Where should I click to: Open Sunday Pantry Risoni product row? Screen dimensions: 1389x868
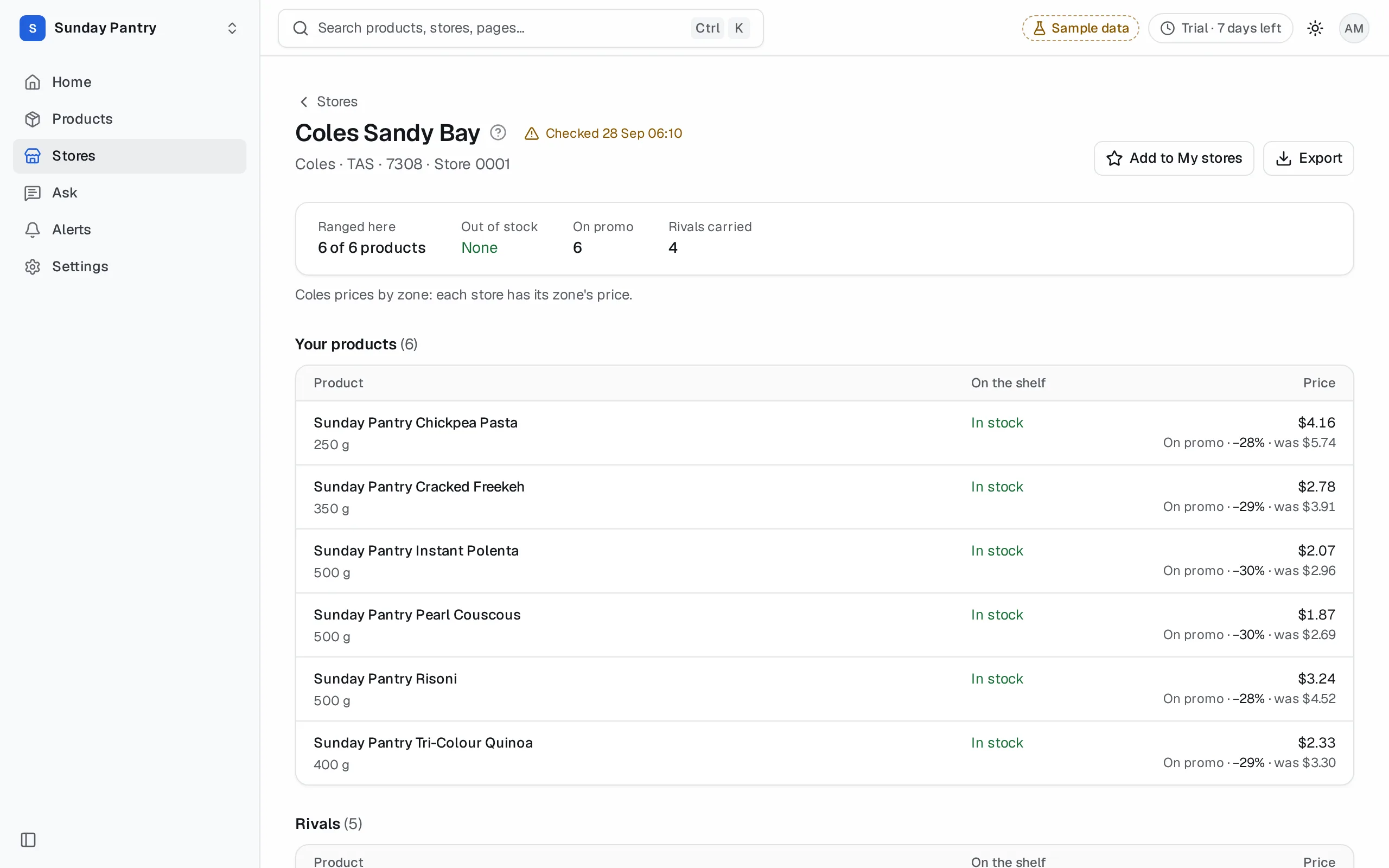pos(824,689)
